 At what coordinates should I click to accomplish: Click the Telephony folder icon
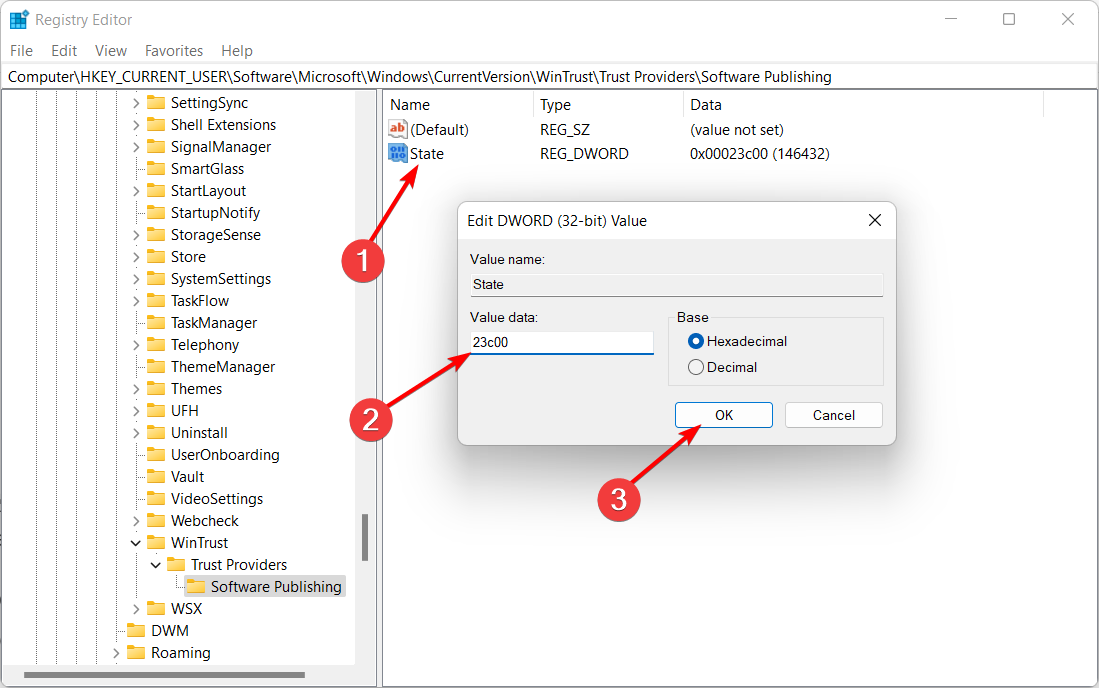[x=156, y=345]
